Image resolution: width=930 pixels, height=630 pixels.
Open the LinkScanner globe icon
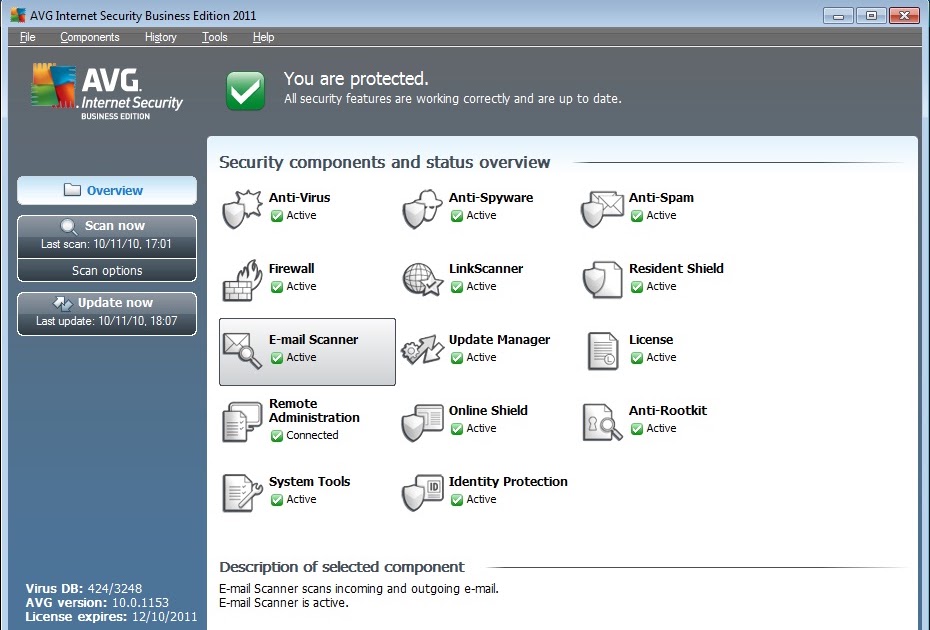(x=422, y=280)
